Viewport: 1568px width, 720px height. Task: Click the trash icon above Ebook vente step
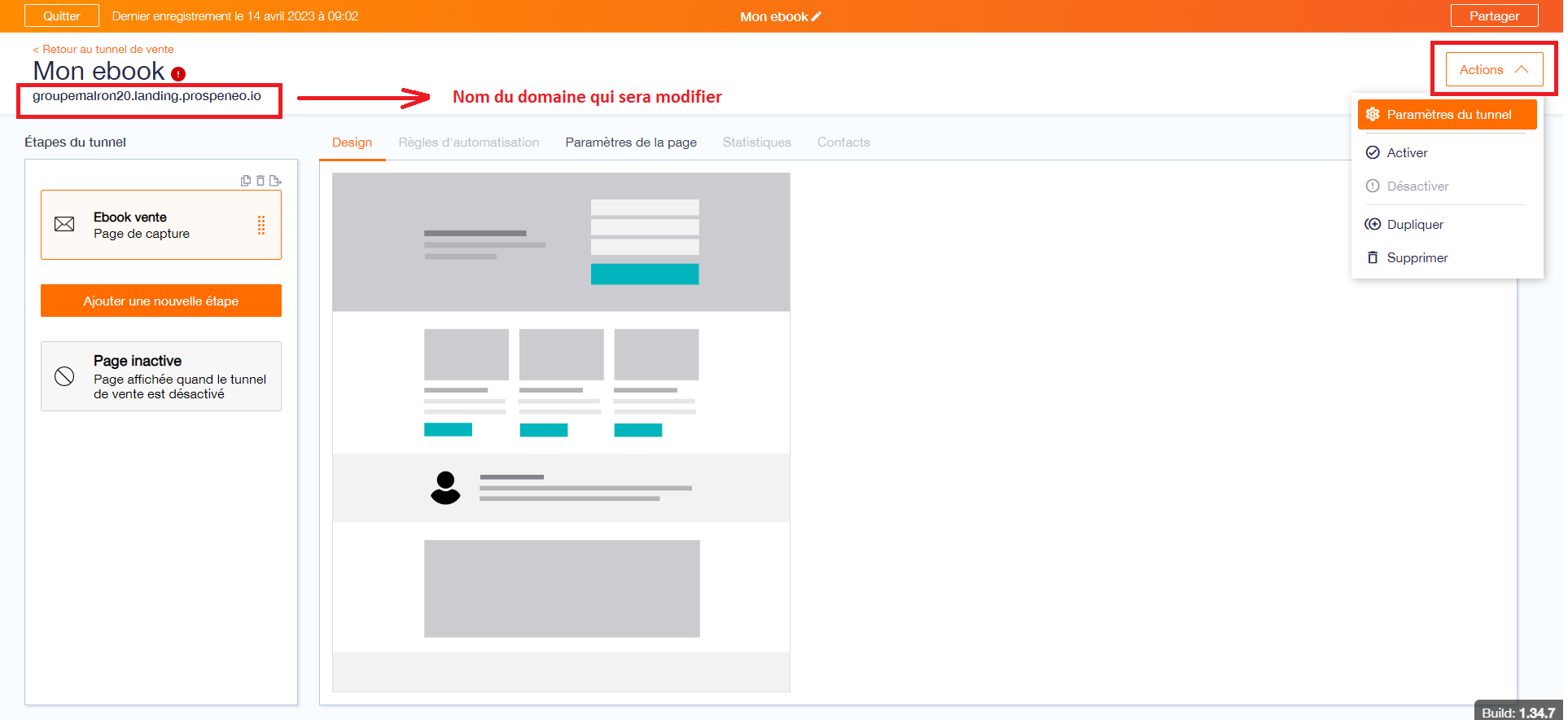coord(261,181)
